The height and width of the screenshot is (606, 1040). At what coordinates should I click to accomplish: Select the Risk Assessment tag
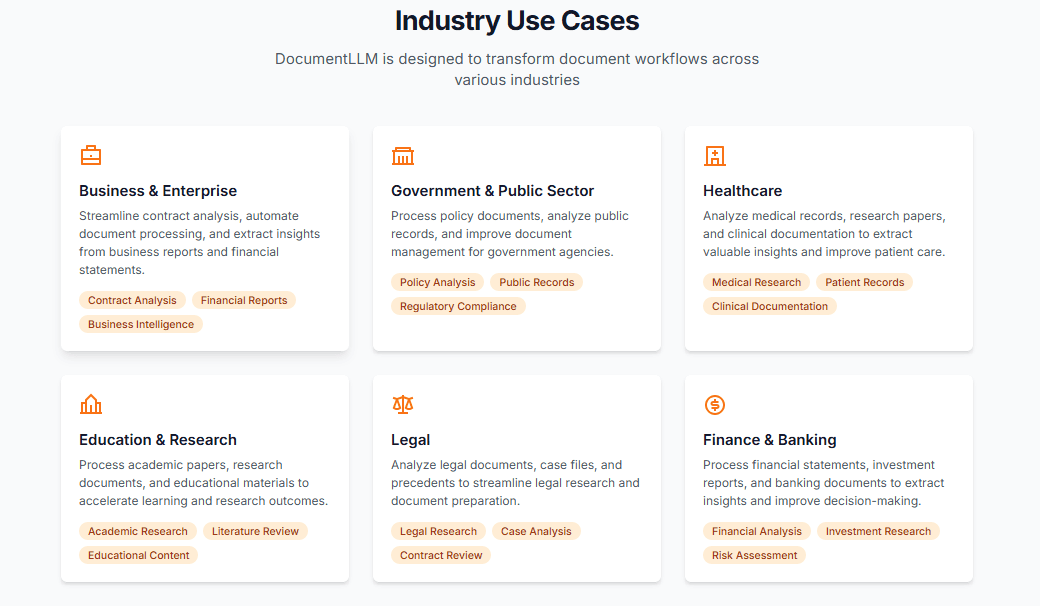pos(754,555)
